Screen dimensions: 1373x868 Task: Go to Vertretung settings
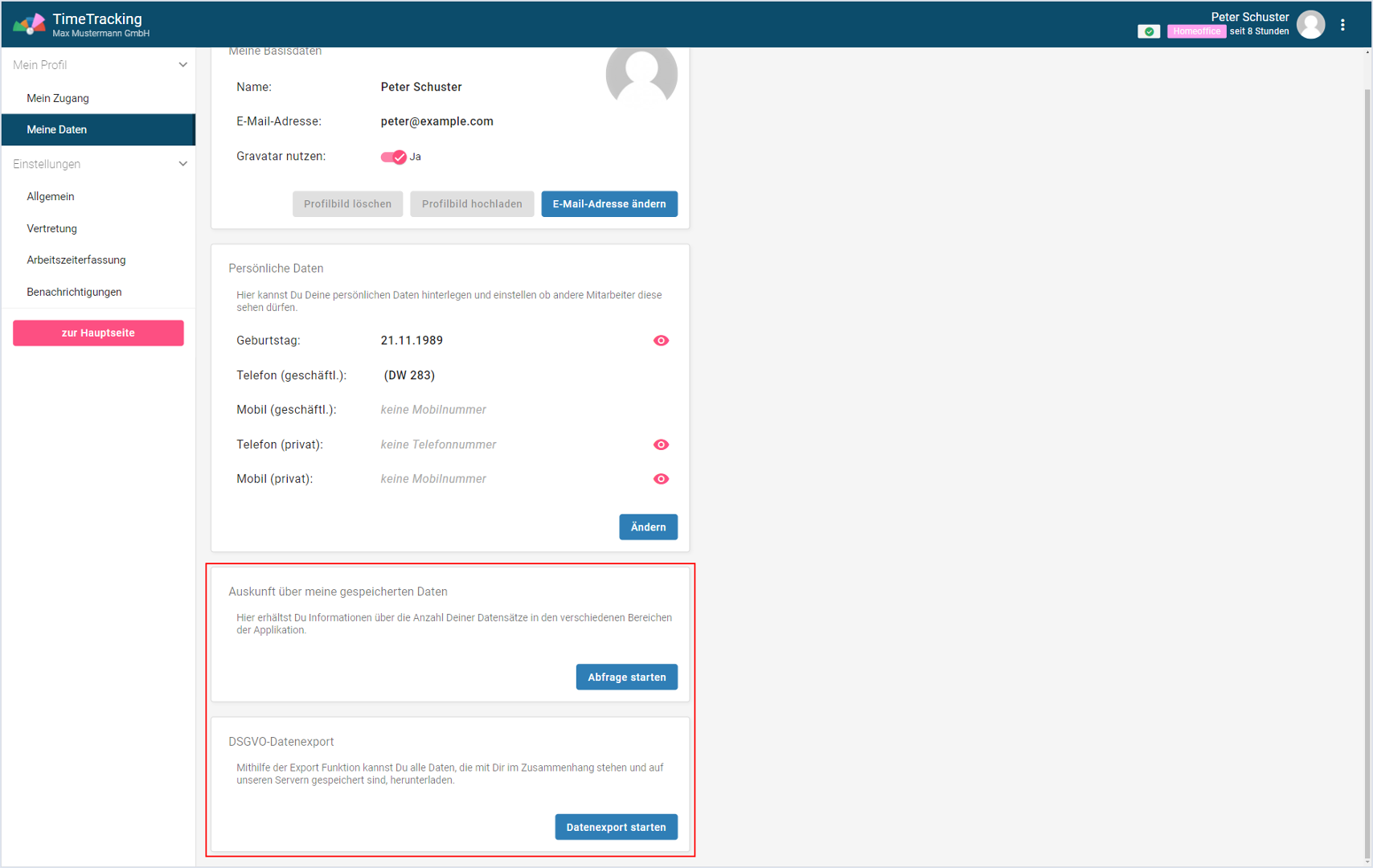tap(51, 228)
